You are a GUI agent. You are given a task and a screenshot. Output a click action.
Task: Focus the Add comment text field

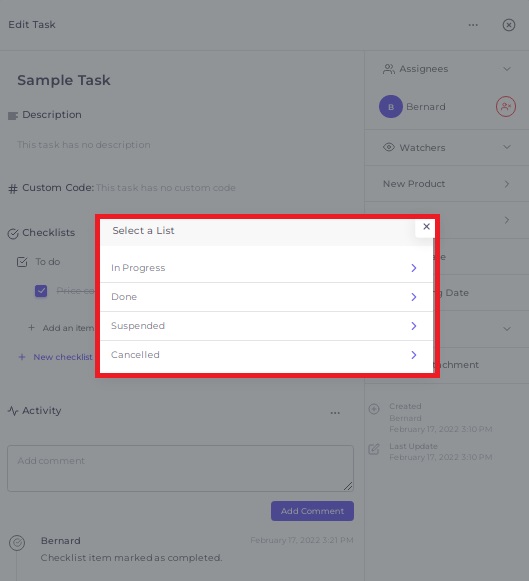(x=180, y=469)
